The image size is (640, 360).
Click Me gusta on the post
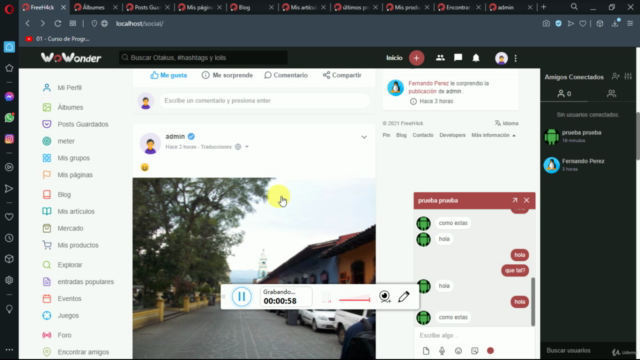pos(169,75)
